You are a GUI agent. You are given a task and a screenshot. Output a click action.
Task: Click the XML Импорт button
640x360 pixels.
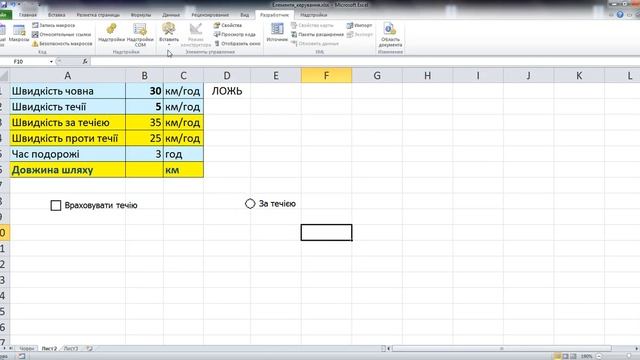click(x=359, y=25)
